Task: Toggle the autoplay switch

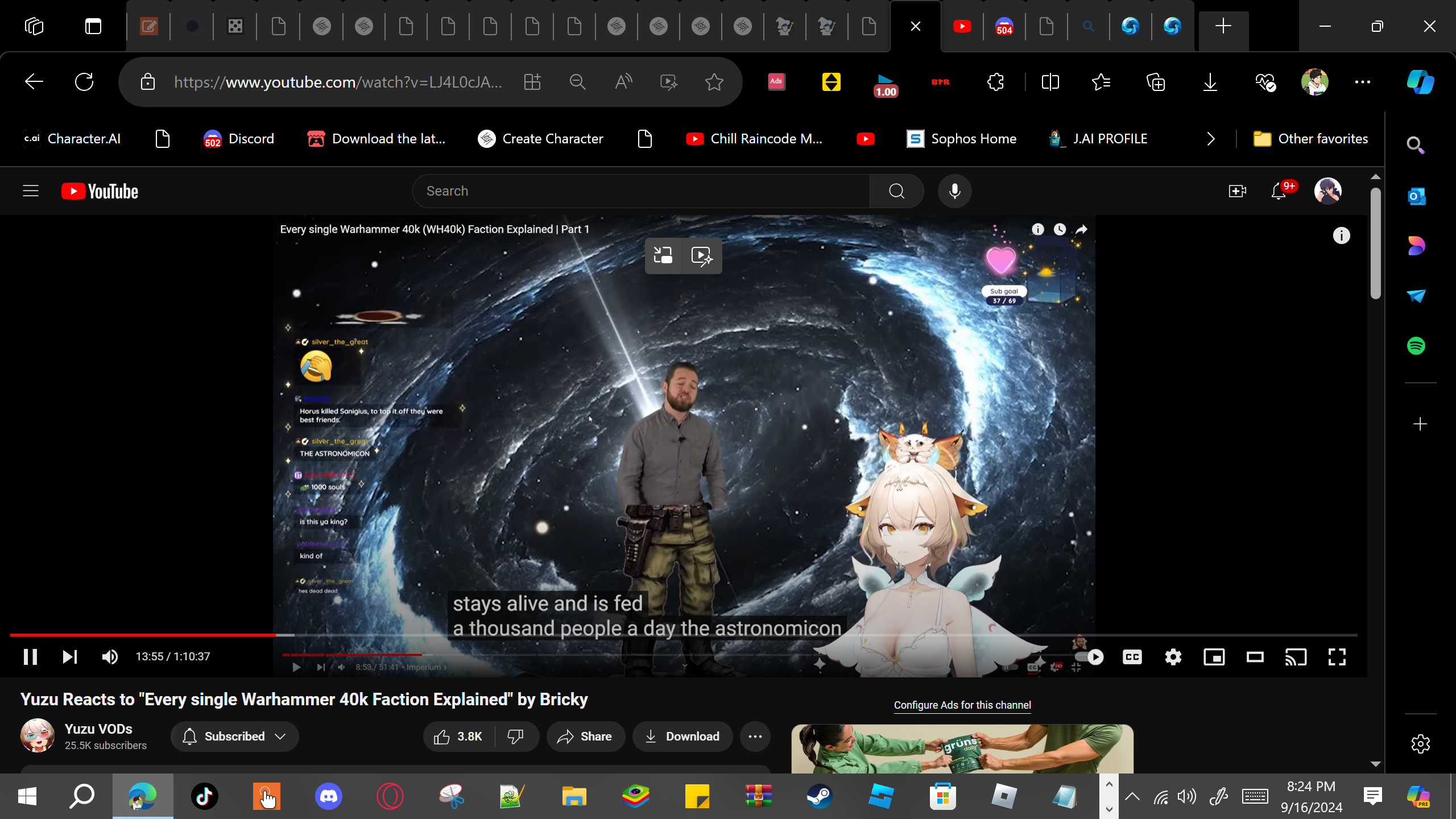Action: coord(1090,657)
